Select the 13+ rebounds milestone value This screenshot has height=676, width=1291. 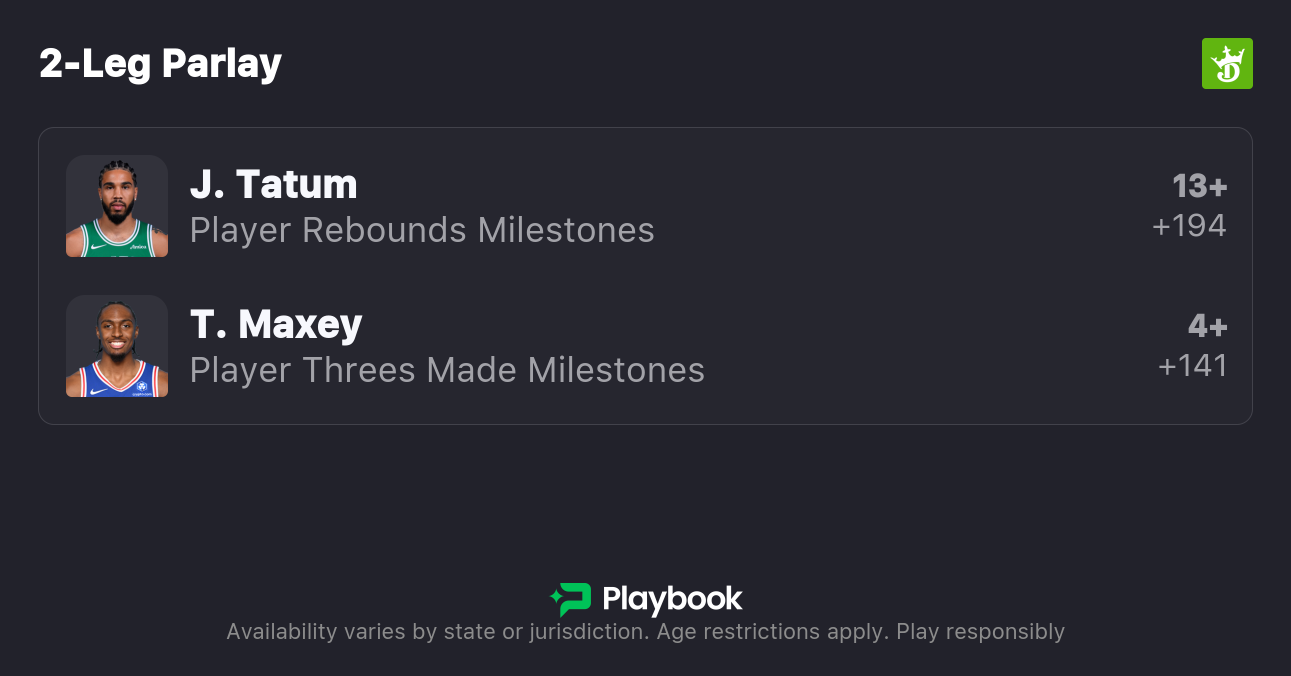point(1199,186)
